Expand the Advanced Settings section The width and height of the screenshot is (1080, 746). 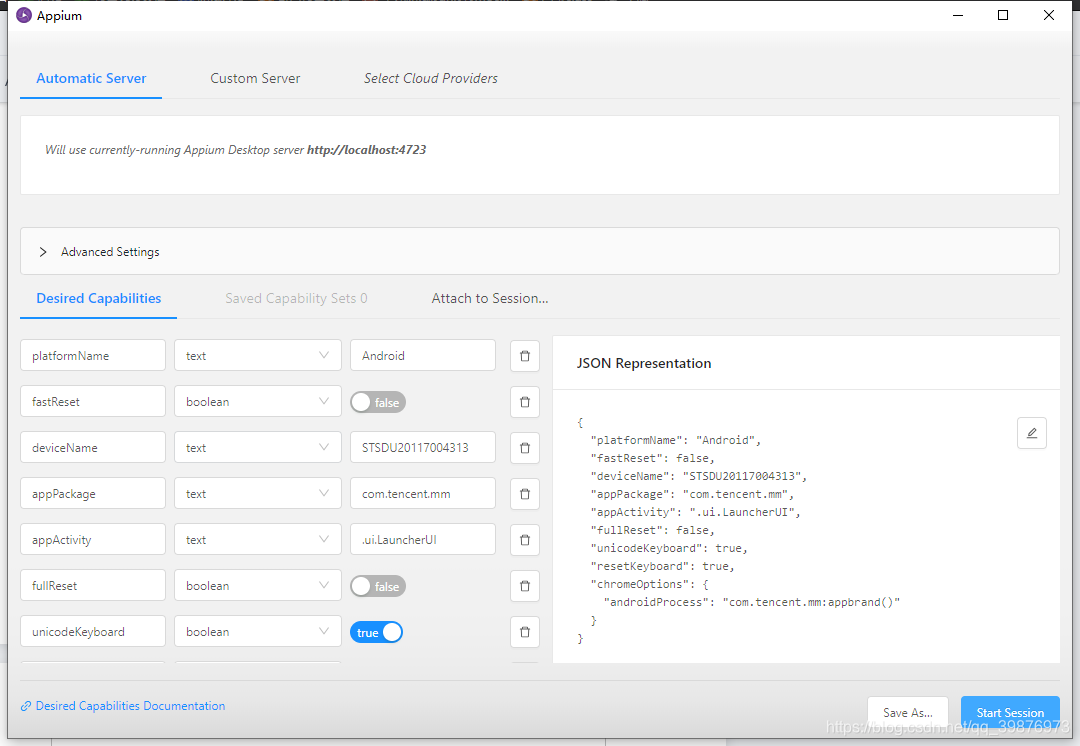tap(539, 251)
